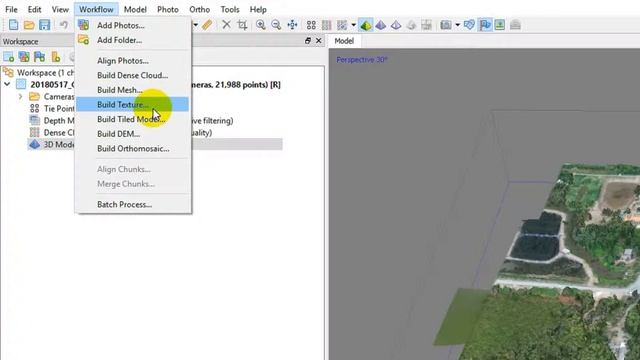Zoom in on the model view
The image size is (640, 360).
(x=260, y=25)
